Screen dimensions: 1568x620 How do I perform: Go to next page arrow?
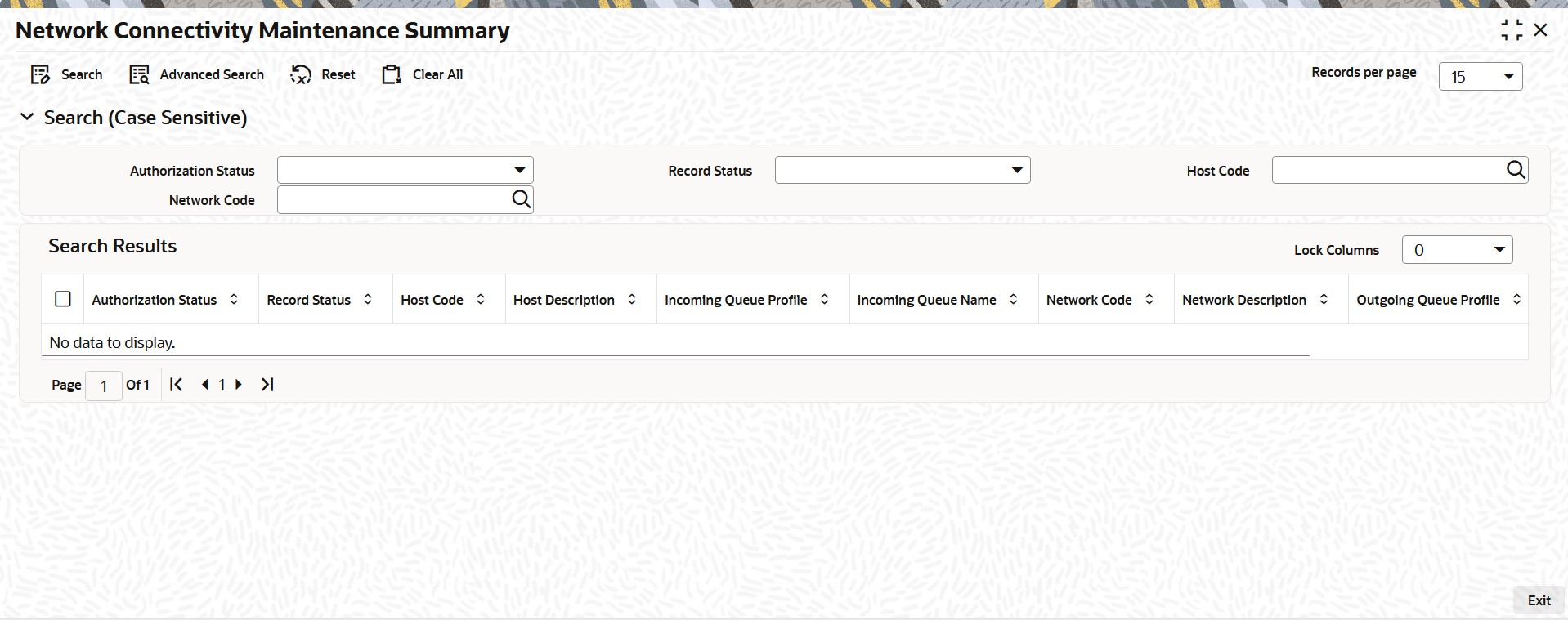pyautogui.click(x=239, y=384)
